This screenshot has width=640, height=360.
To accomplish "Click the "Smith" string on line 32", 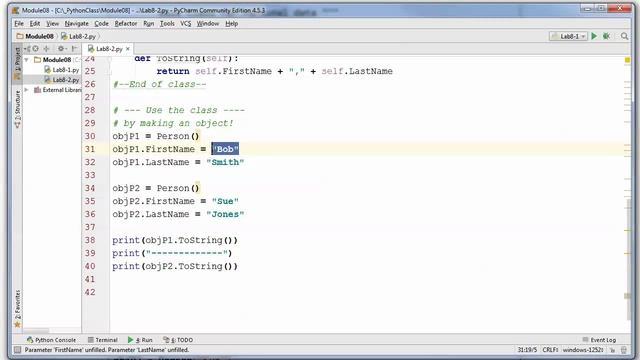I will coord(225,162).
